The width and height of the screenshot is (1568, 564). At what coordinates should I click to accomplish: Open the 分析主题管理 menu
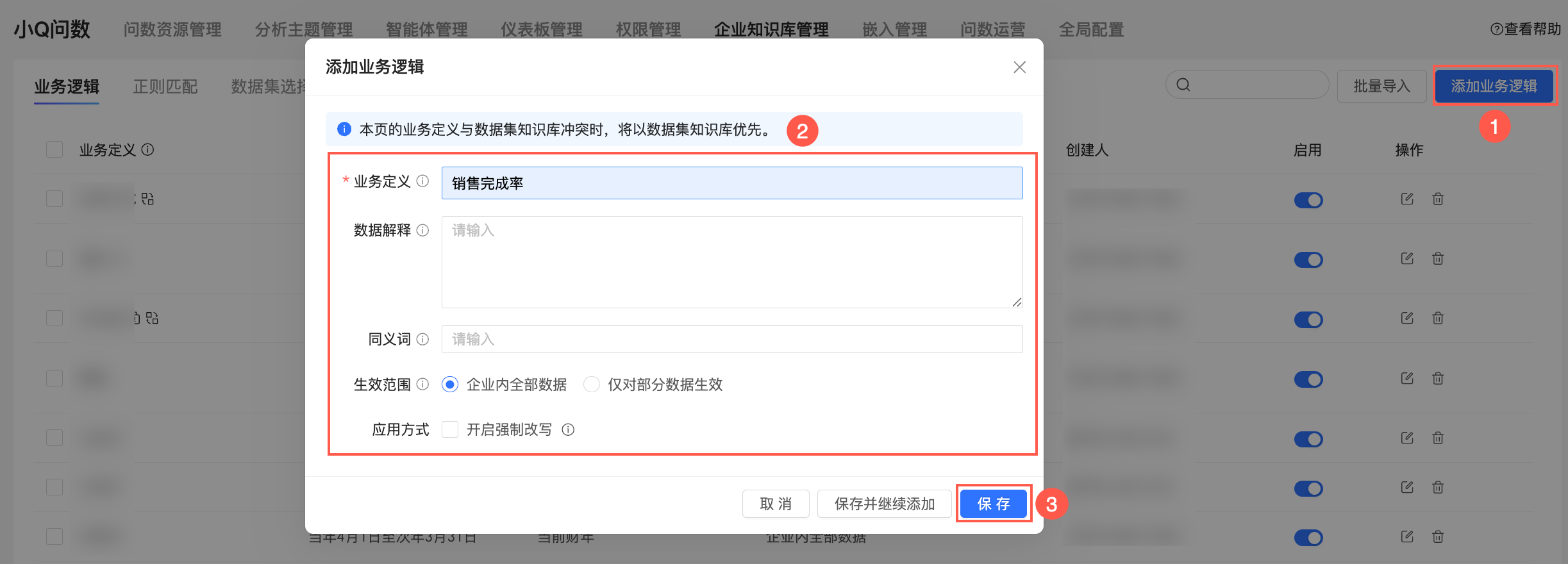304,29
